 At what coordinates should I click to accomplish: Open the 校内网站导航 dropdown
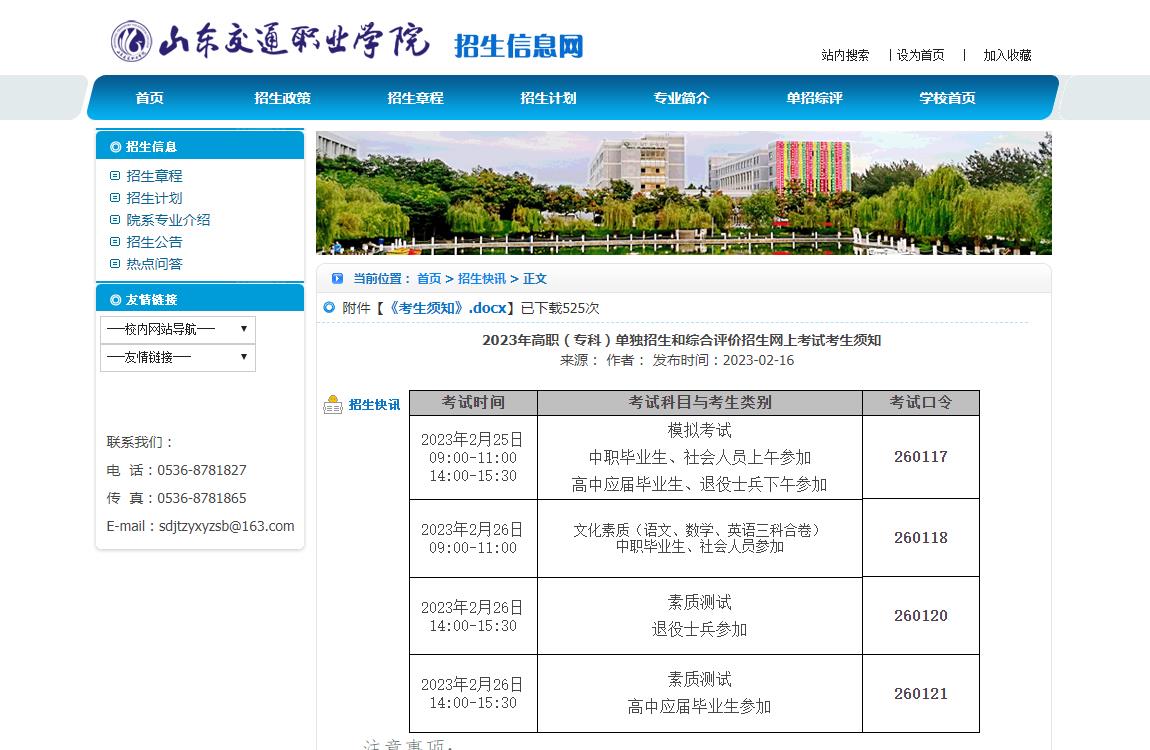coord(178,329)
